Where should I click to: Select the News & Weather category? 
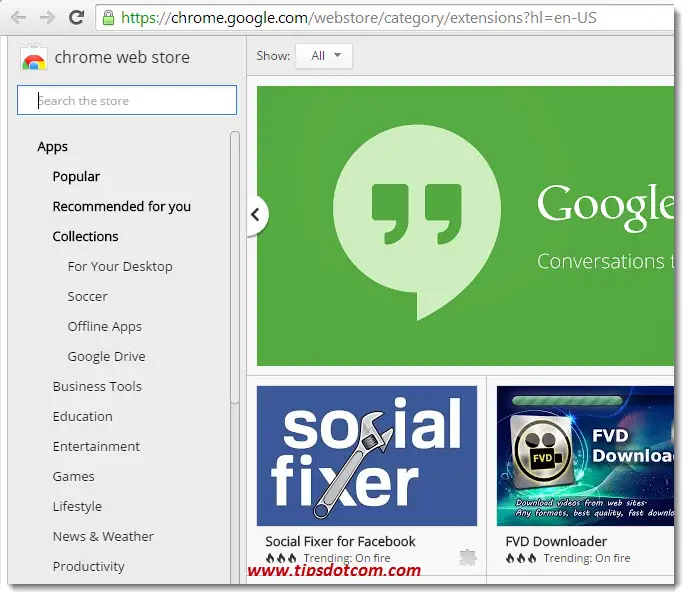103,536
